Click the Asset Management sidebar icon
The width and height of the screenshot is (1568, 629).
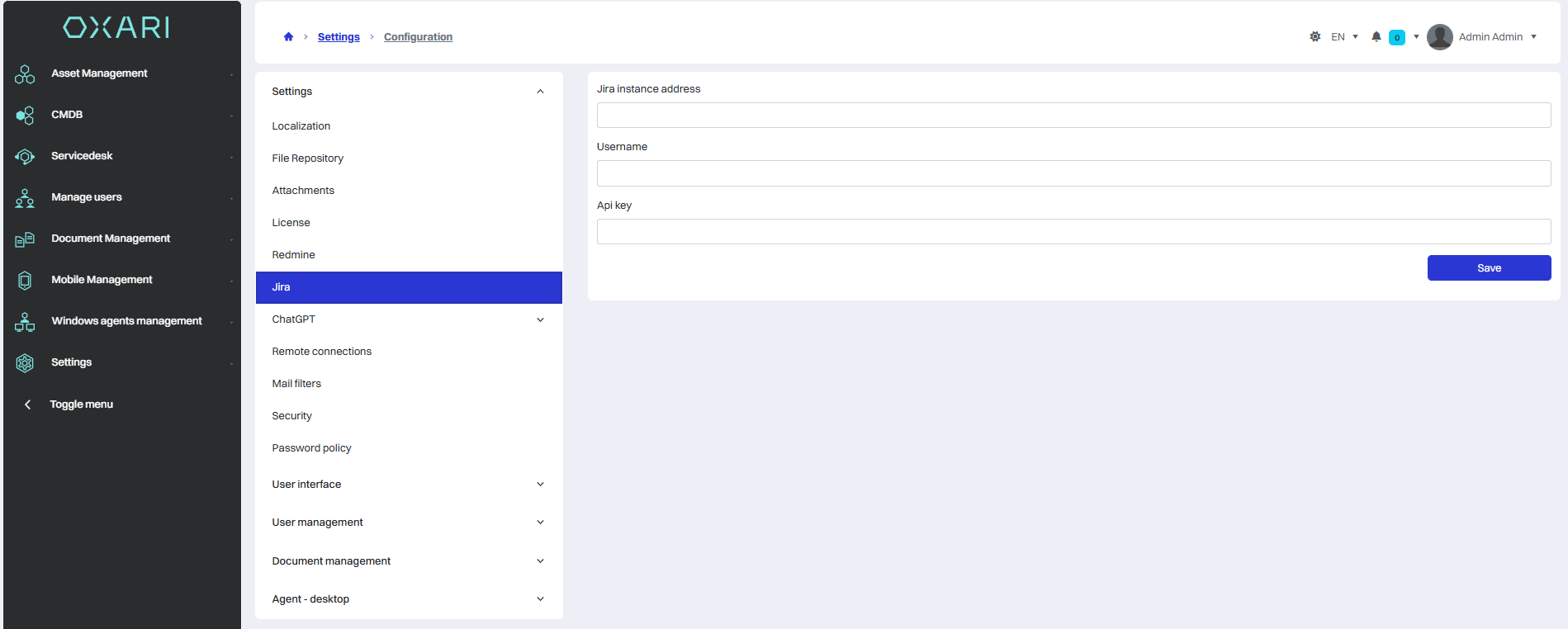[25, 74]
